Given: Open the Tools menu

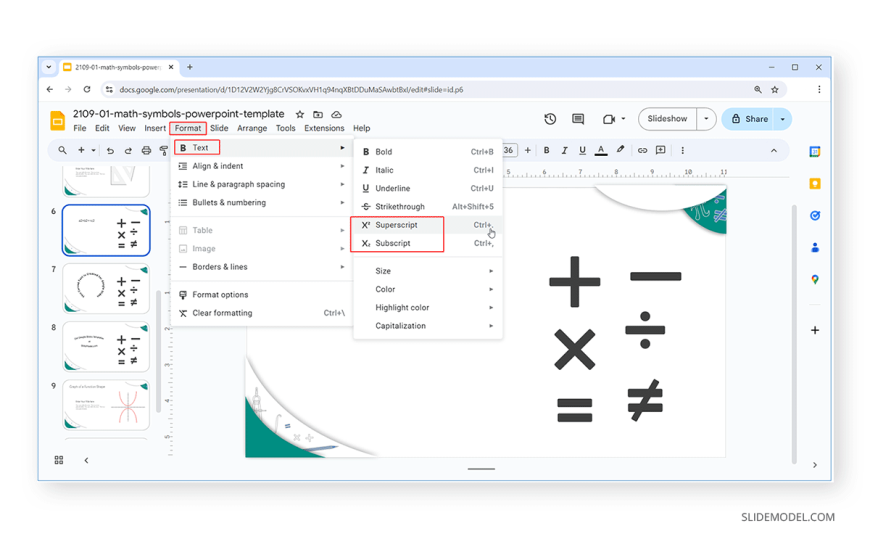Looking at the screenshot, I should coord(286,128).
